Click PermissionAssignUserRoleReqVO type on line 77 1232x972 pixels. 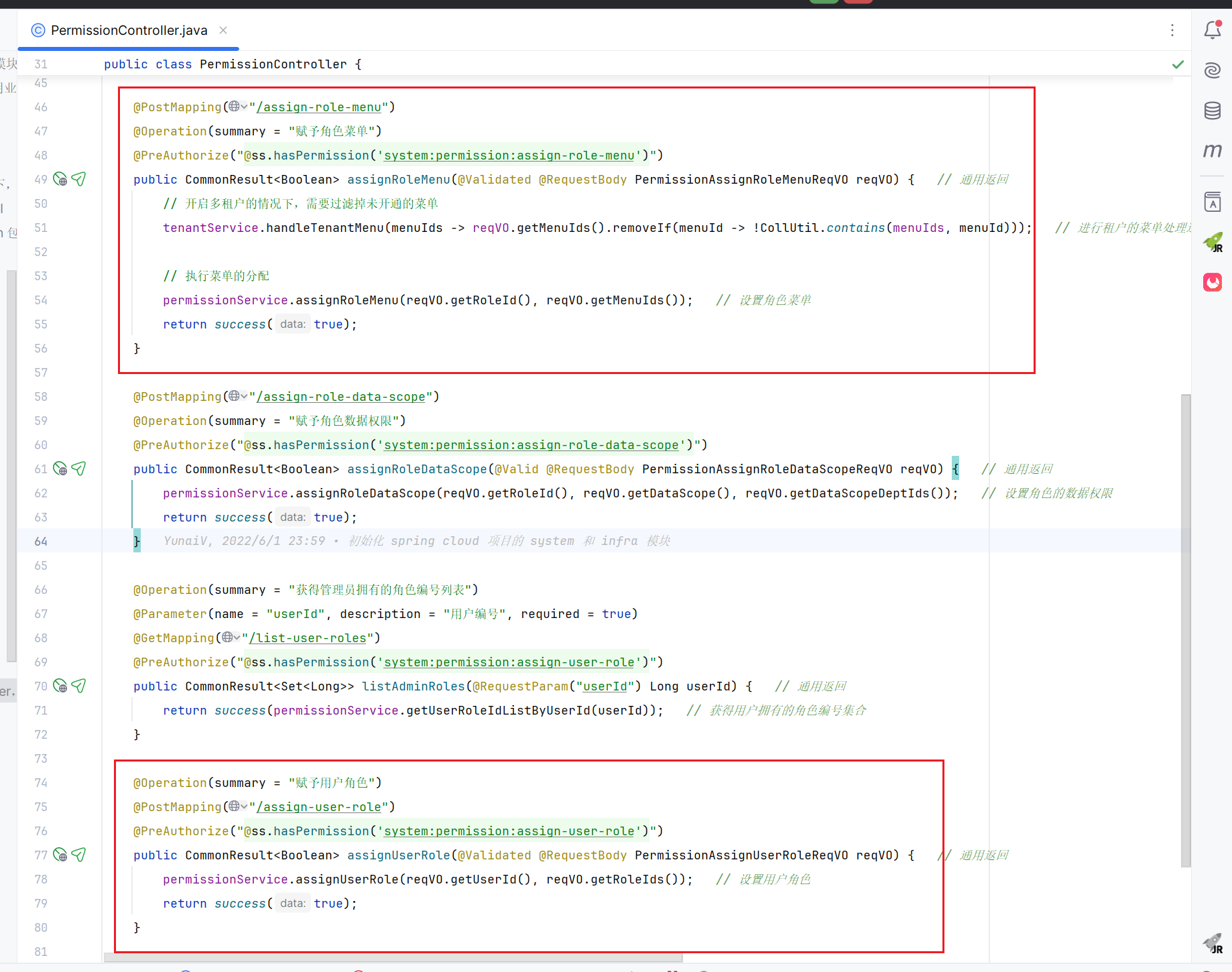click(x=741, y=855)
